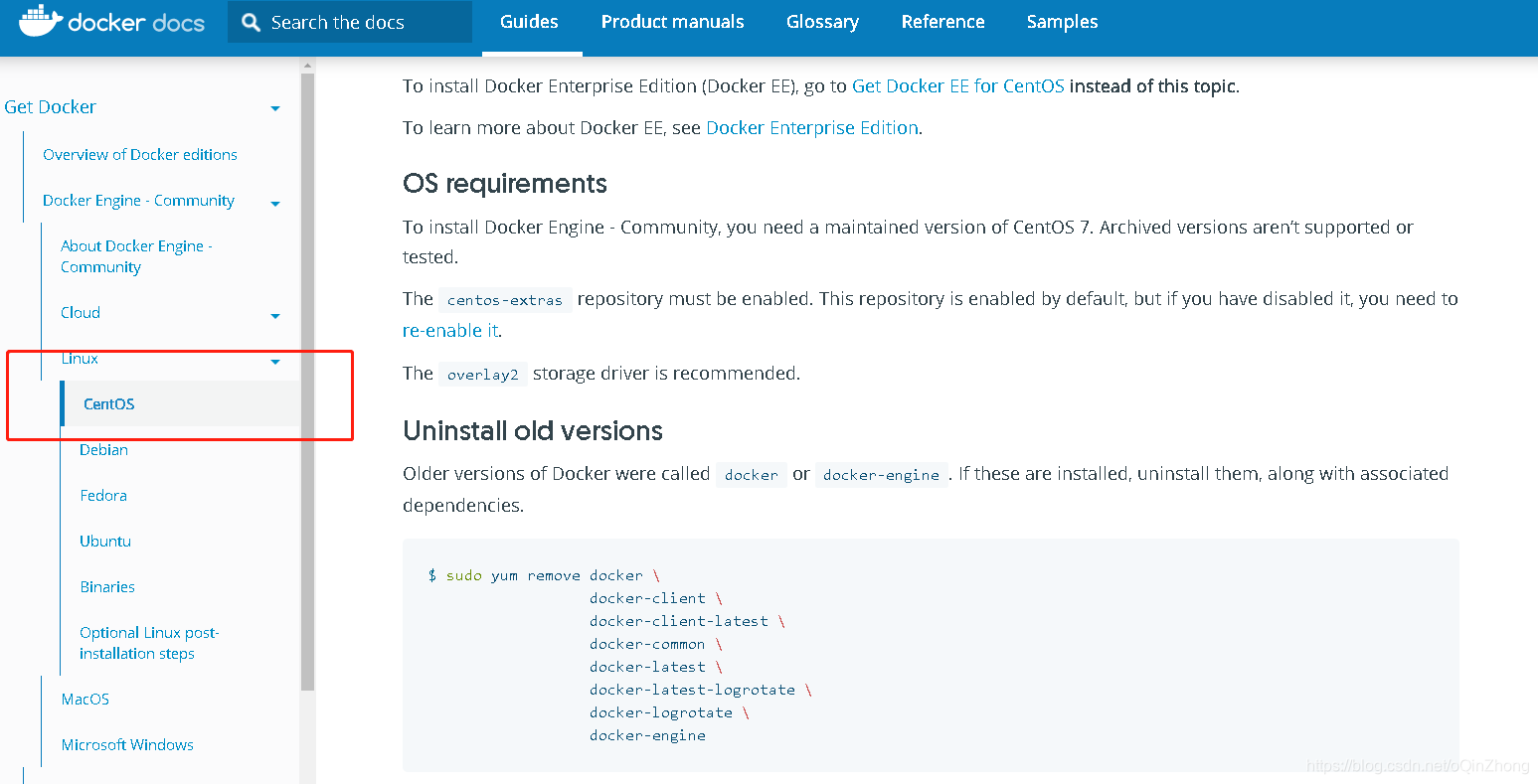Viewport: 1538px width, 784px height.
Task: Select Cloud in the sidebar
Action: click(x=81, y=312)
